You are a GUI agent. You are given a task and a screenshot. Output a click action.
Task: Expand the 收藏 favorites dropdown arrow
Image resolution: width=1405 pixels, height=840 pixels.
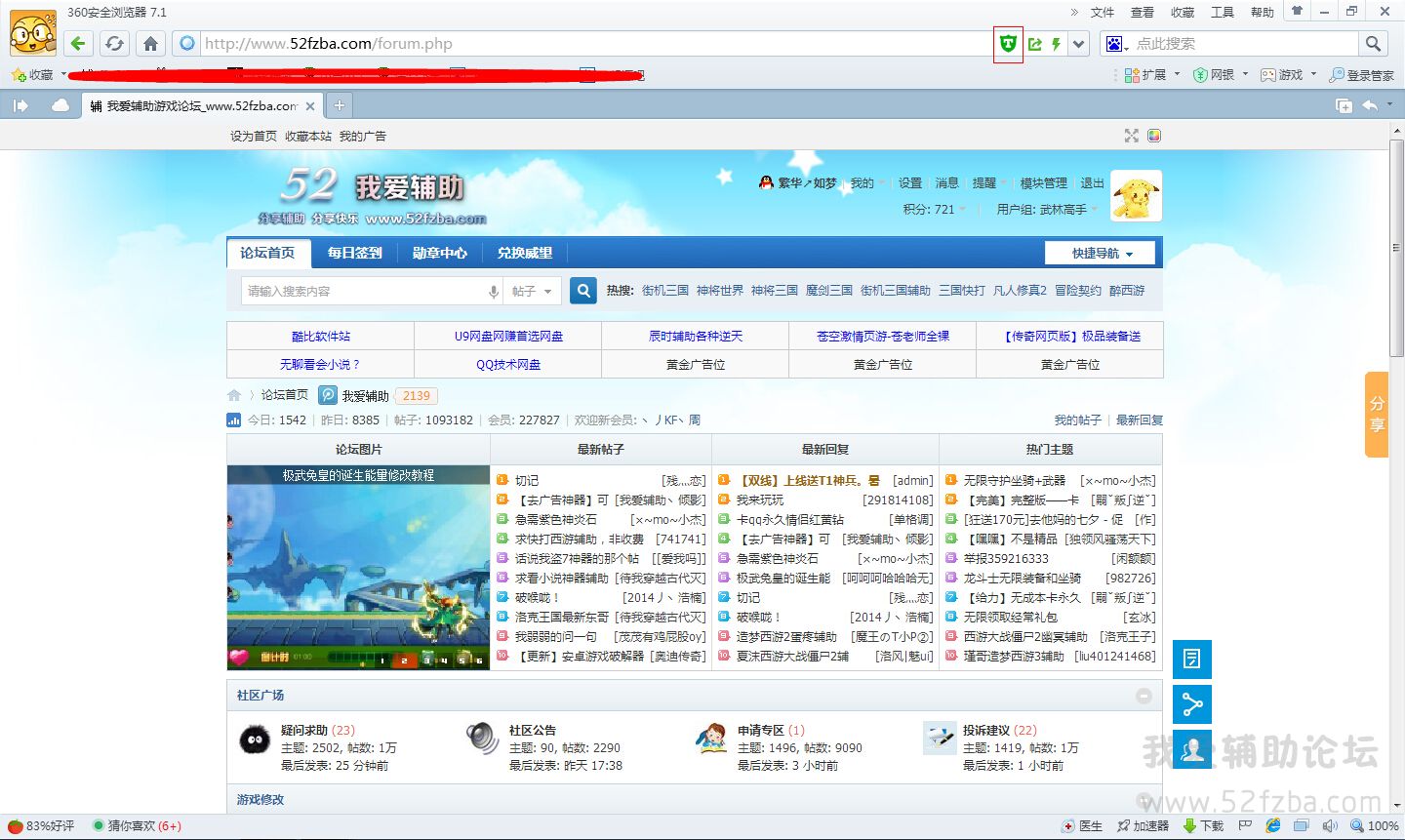63,74
